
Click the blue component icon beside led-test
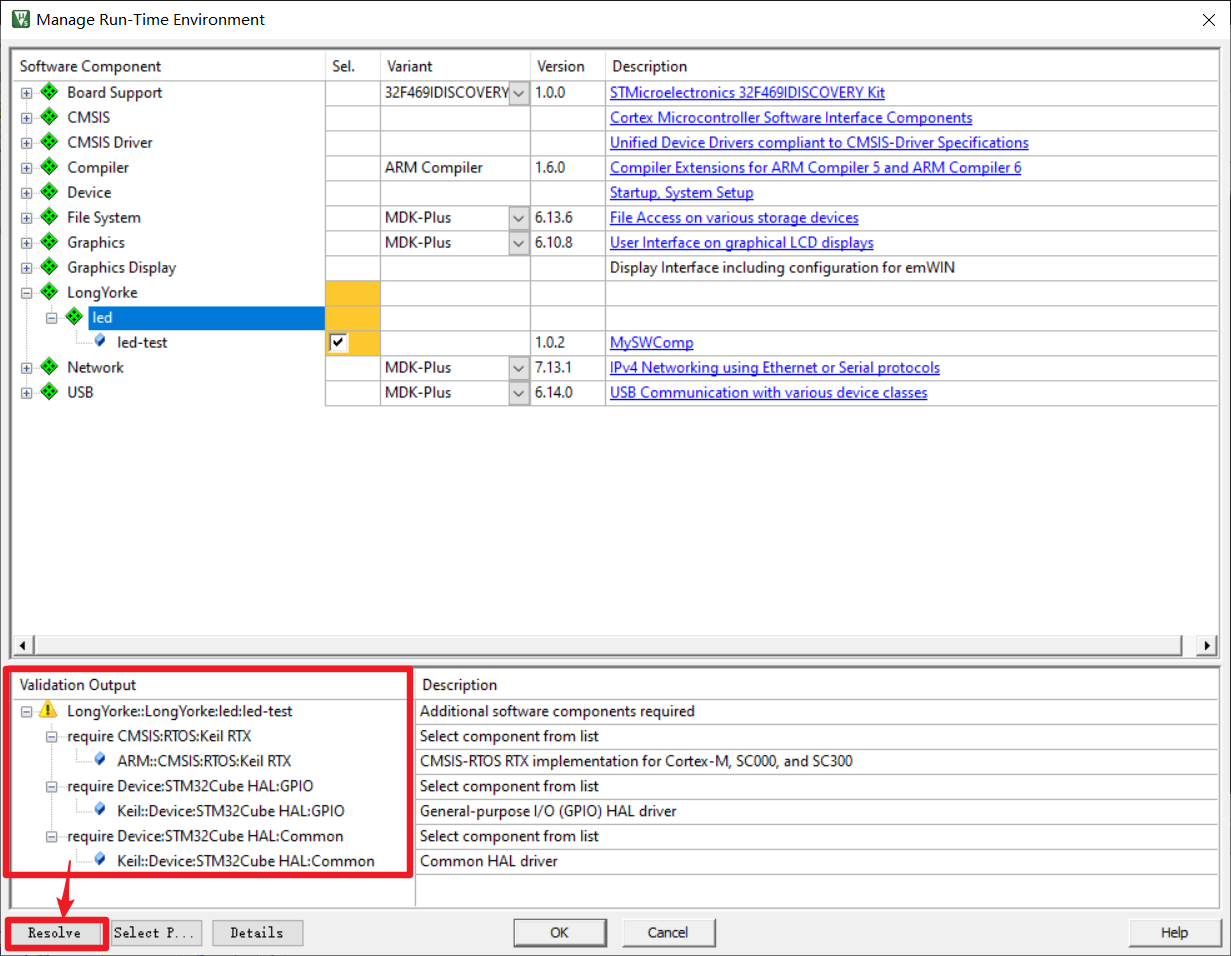[100, 341]
